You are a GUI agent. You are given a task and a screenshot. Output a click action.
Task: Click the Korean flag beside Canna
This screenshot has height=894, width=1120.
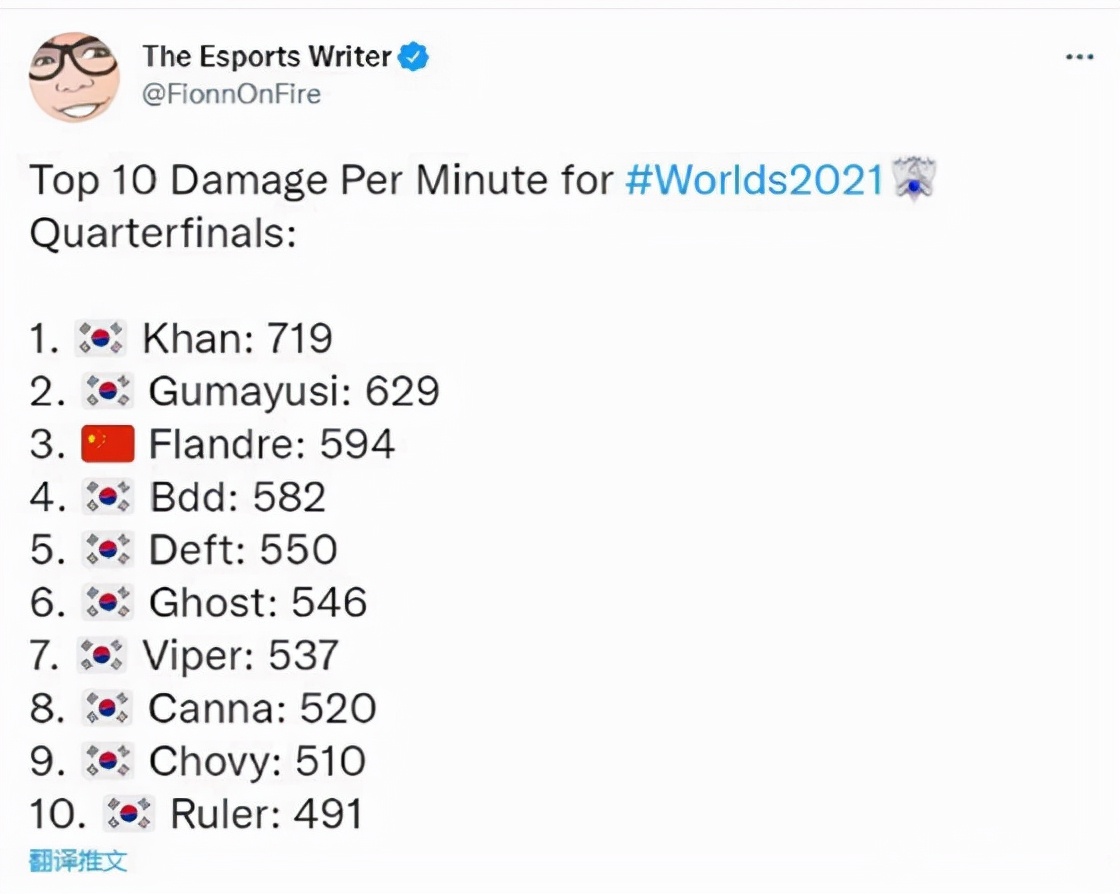coord(107,709)
